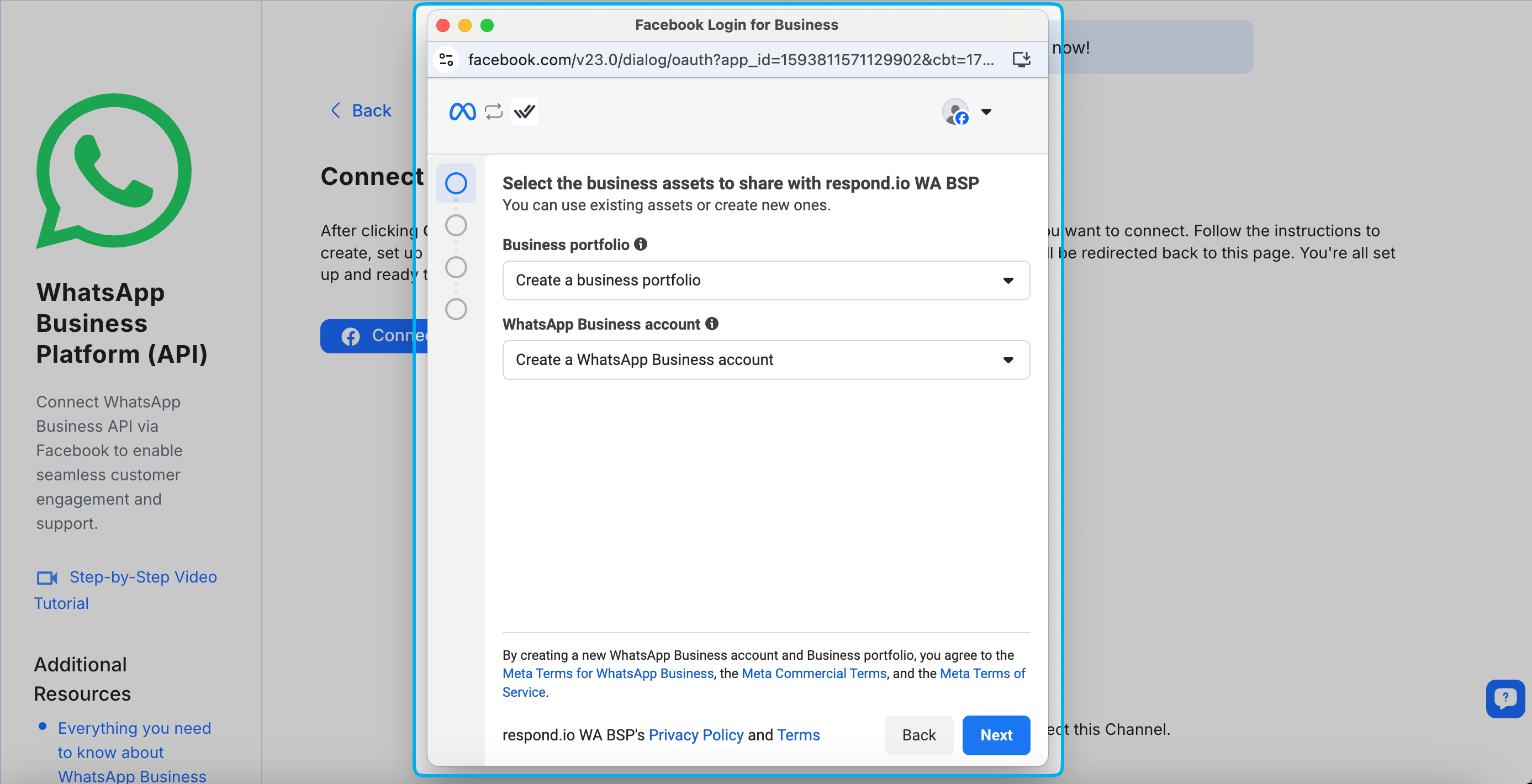Open the Meta Commercial Terms link
The image size is (1532, 784).
pos(813,673)
